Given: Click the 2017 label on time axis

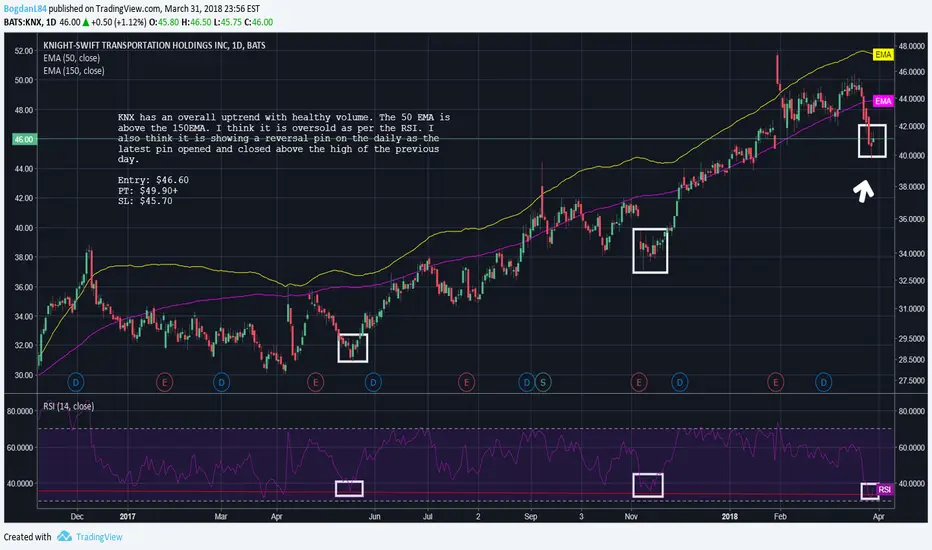Looking at the screenshot, I should click(x=127, y=516).
